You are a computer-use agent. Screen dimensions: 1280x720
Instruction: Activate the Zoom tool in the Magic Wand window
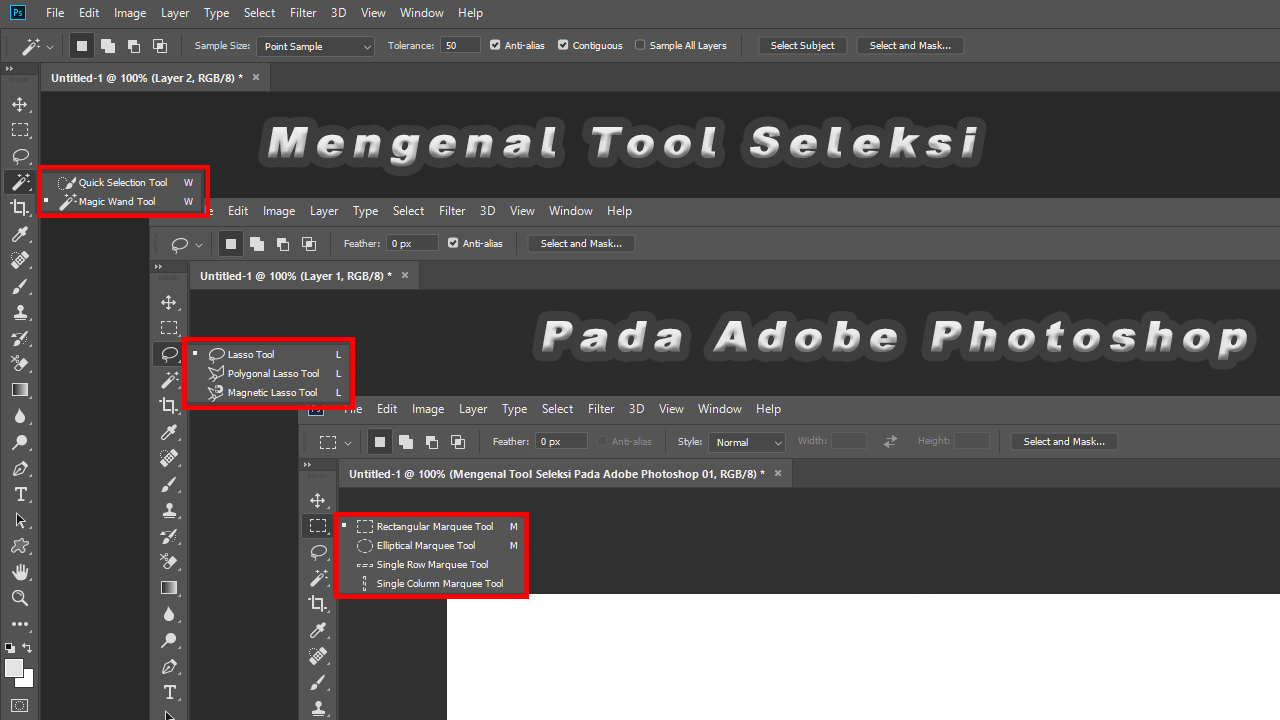coord(19,598)
